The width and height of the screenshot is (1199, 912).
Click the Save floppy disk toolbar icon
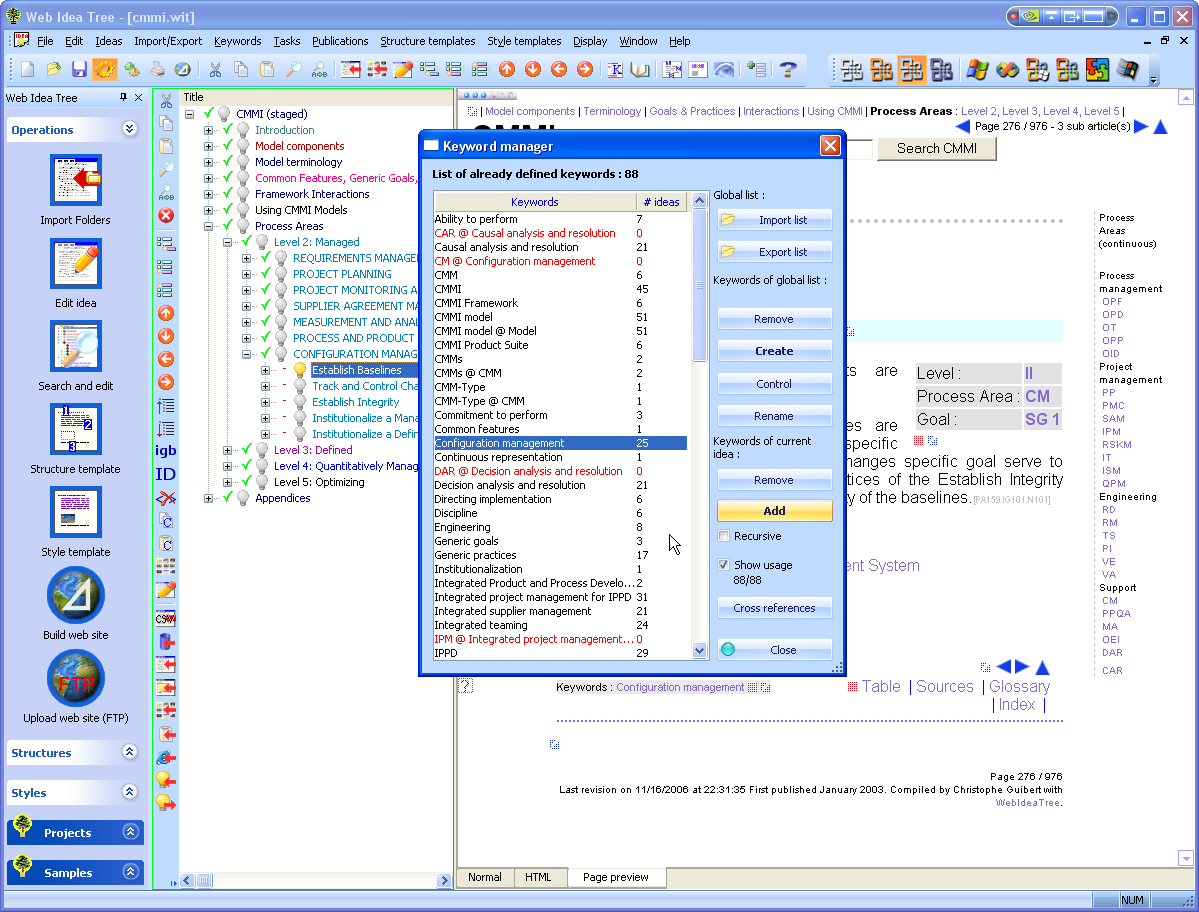pos(79,69)
